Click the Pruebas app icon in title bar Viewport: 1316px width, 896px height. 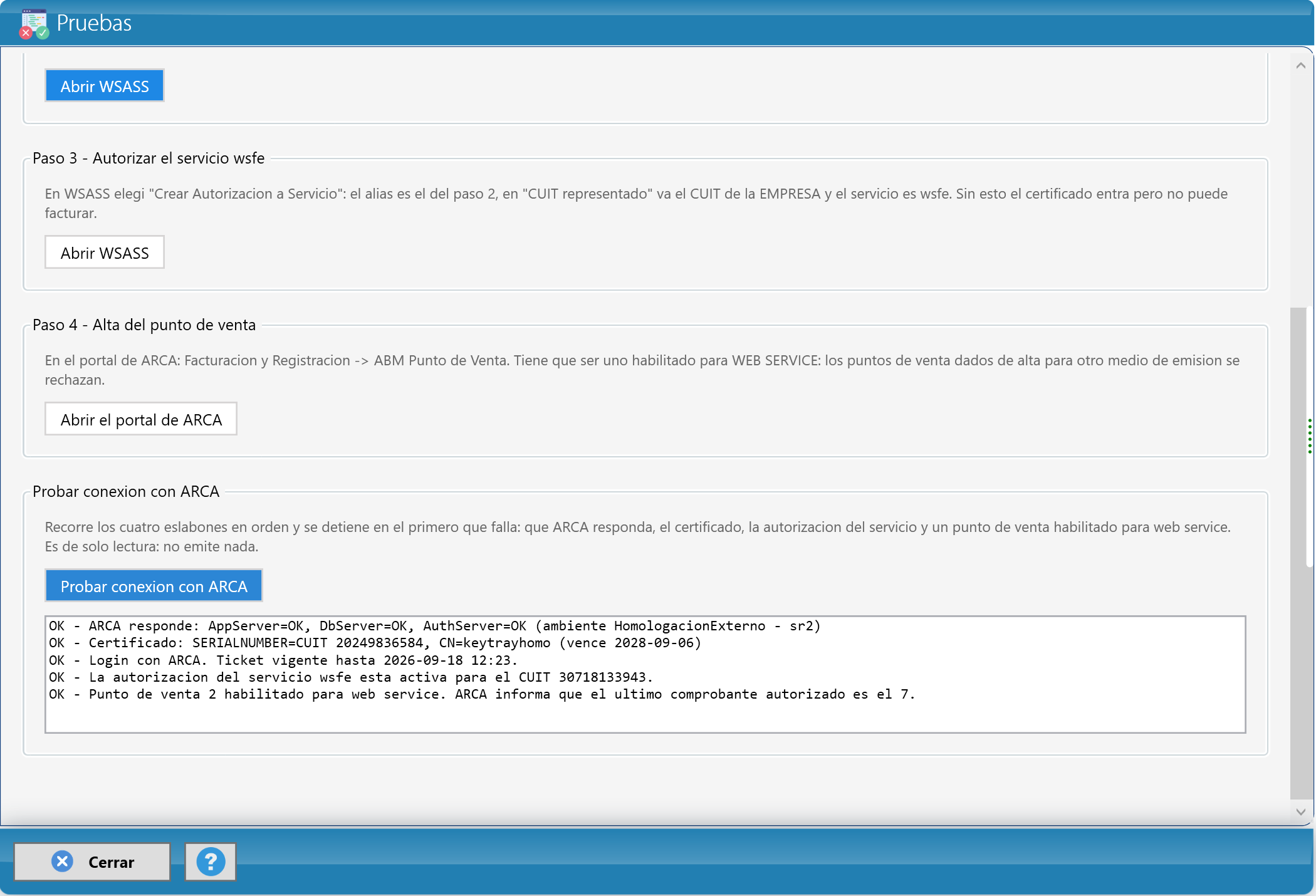tap(34, 24)
